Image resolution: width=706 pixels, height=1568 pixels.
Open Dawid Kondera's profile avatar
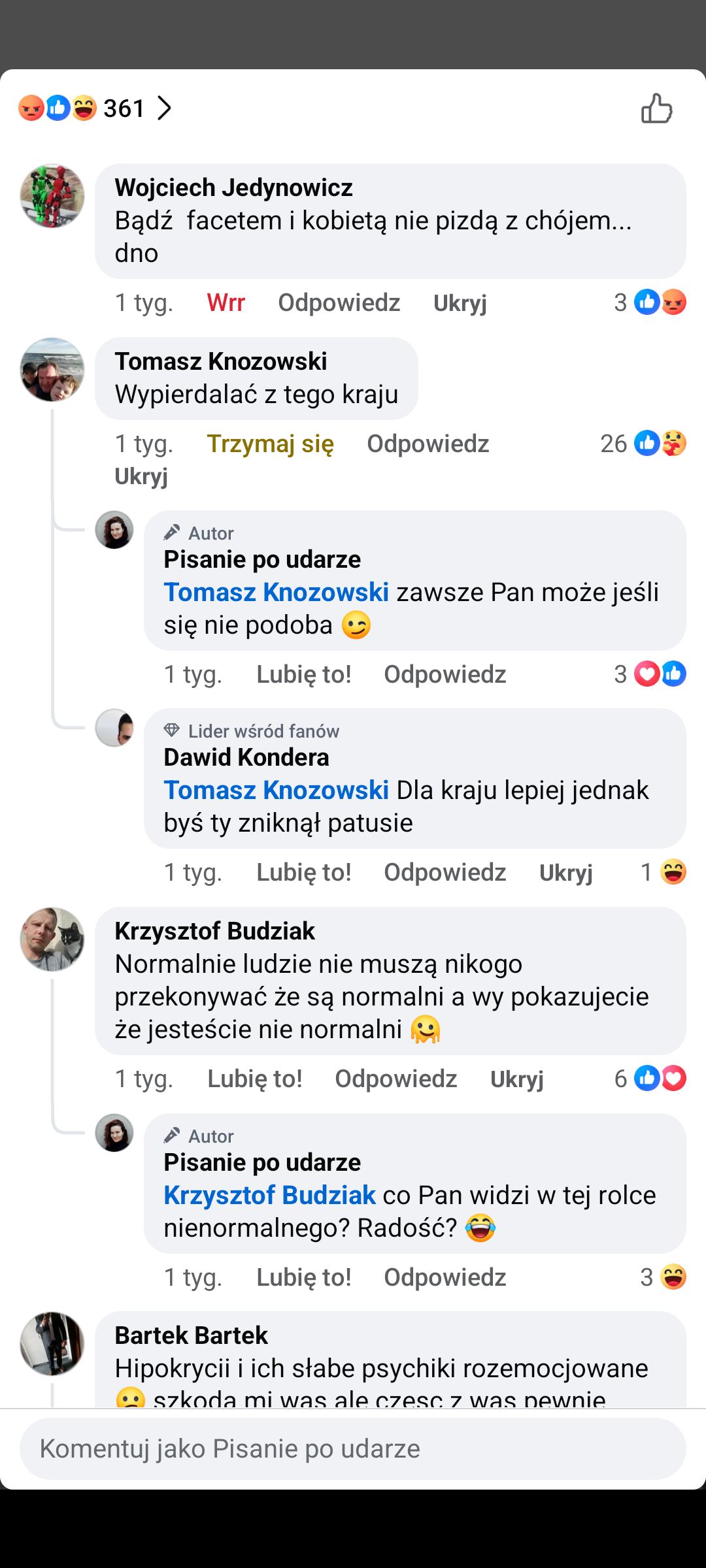click(115, 727)
